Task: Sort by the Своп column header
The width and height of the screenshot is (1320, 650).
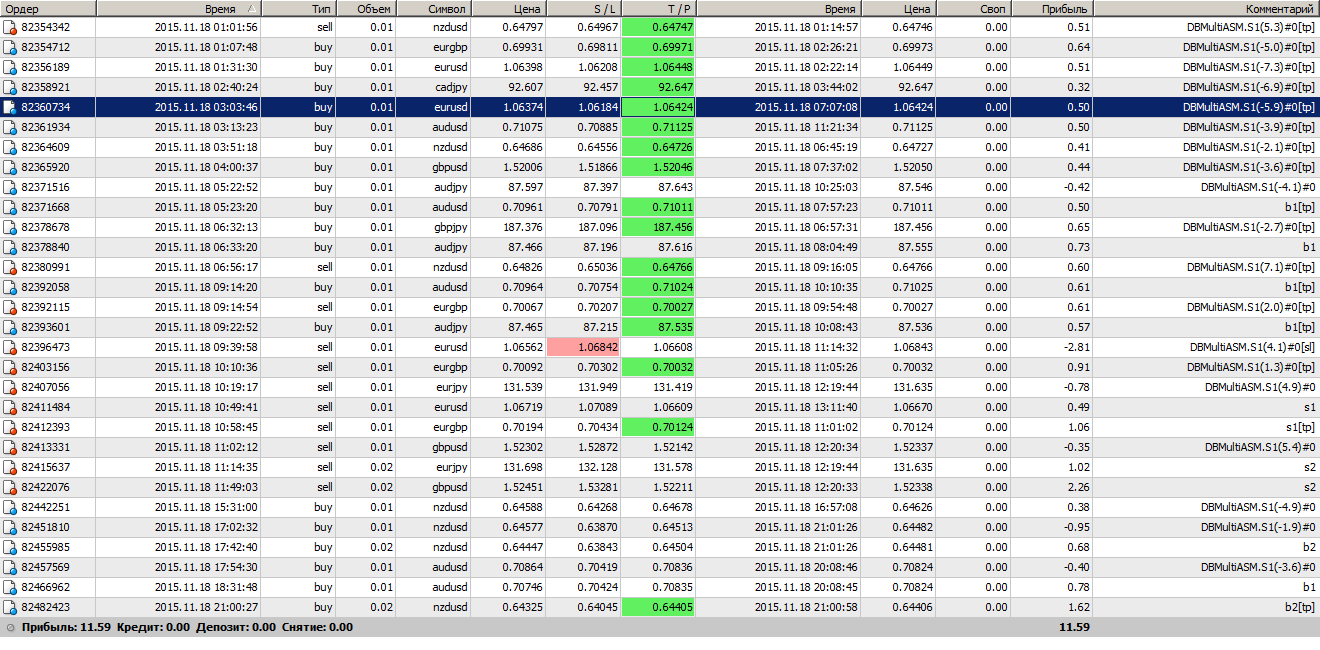Action: click(x=973, y=8)
